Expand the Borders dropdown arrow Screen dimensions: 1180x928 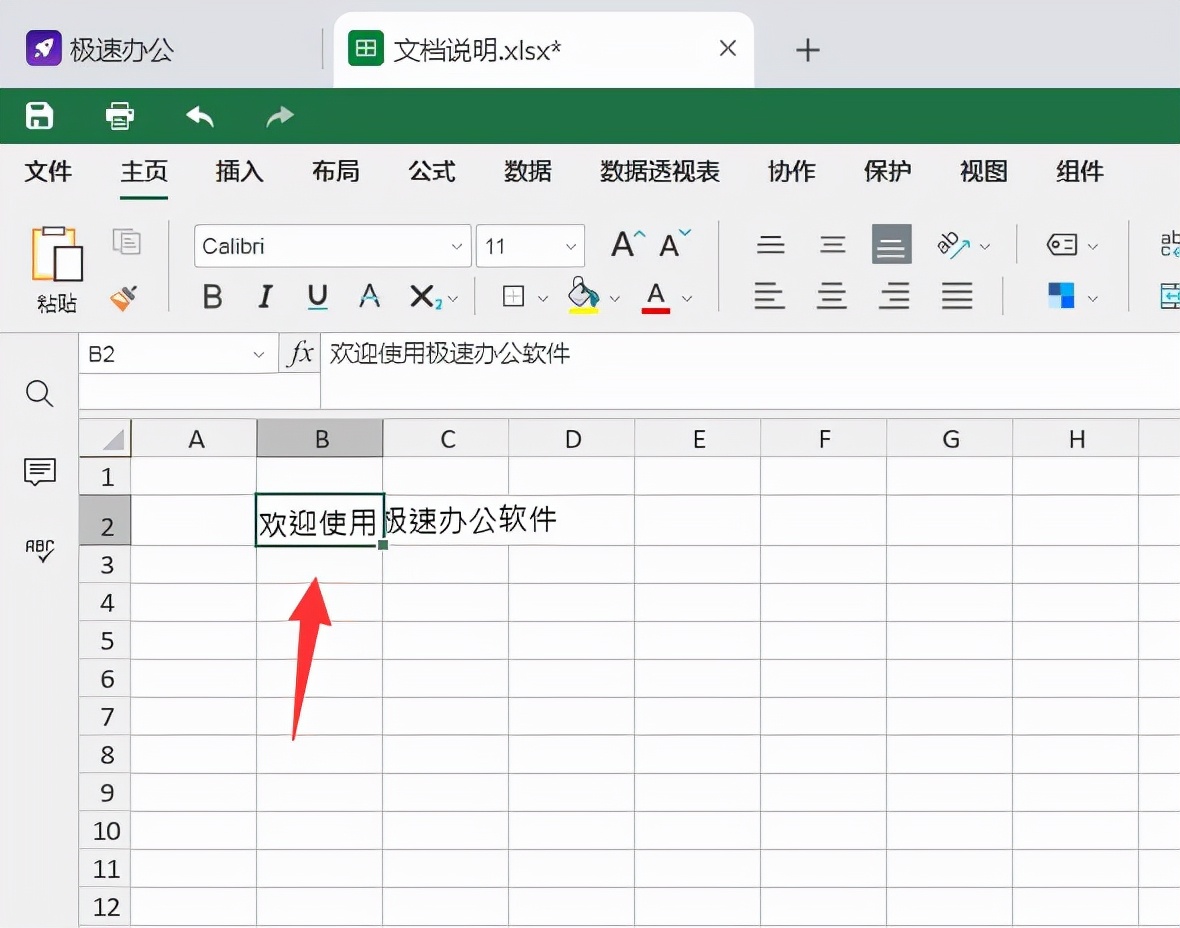click(543, 299)
